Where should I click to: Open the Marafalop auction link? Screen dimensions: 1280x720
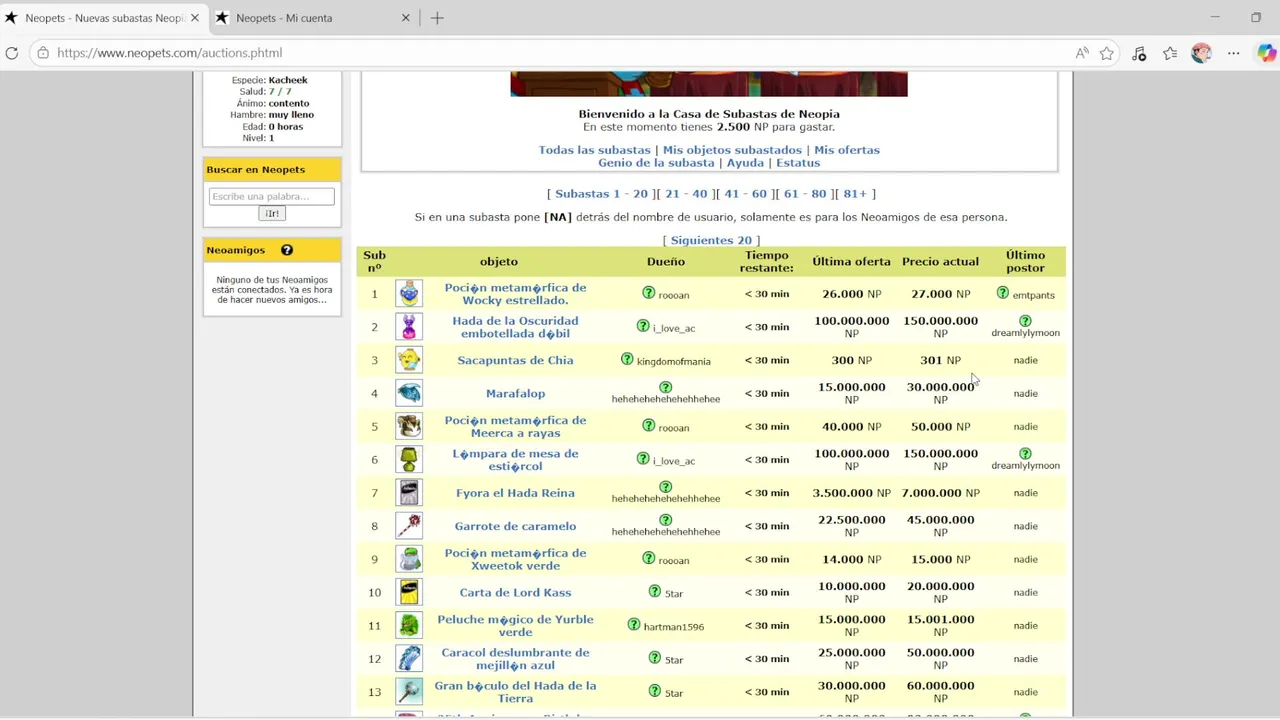[515, 394]
